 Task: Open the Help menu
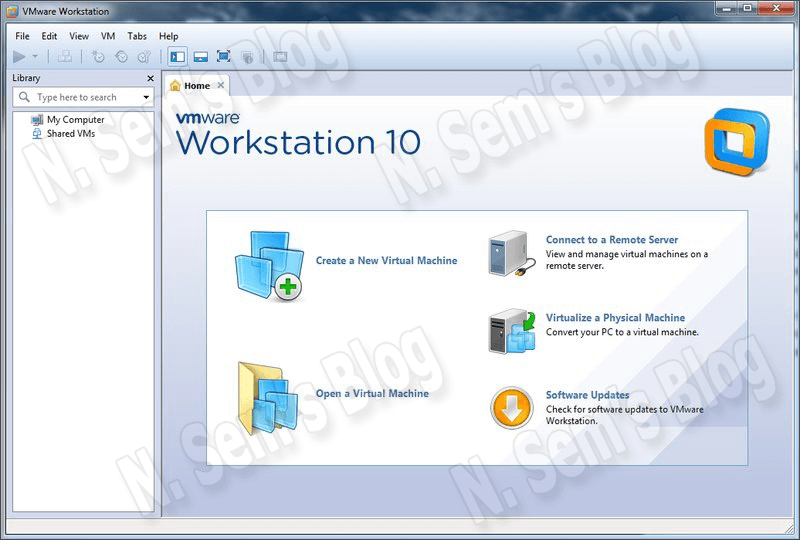coord(168,36)
